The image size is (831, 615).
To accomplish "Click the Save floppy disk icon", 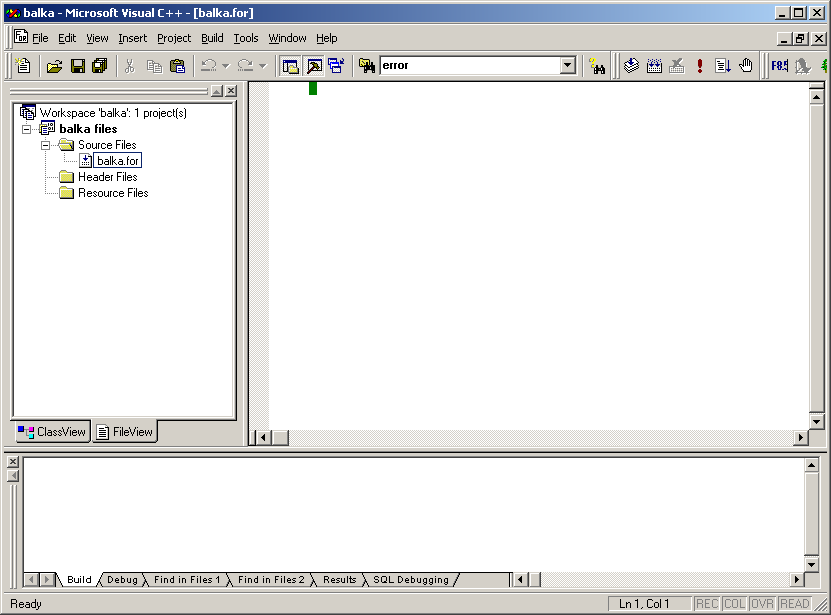I will pyautogui.click(x=77, y=66).
